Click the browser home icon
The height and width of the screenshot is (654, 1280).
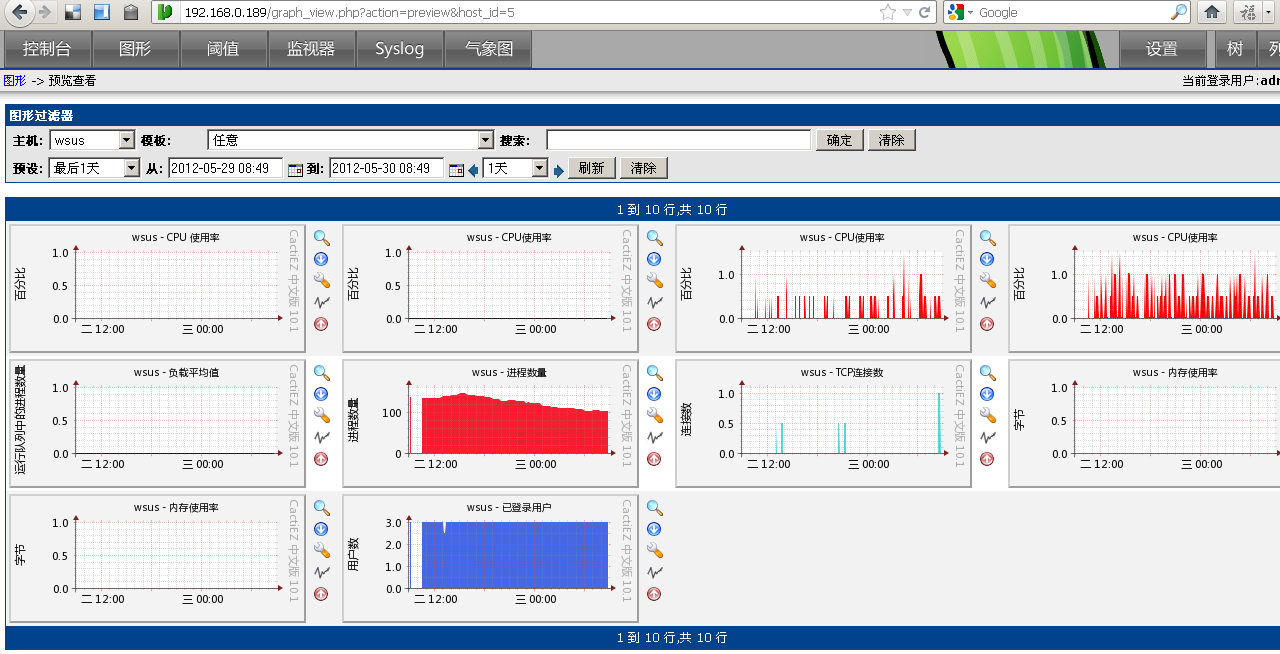click(x=1212, y=12)
